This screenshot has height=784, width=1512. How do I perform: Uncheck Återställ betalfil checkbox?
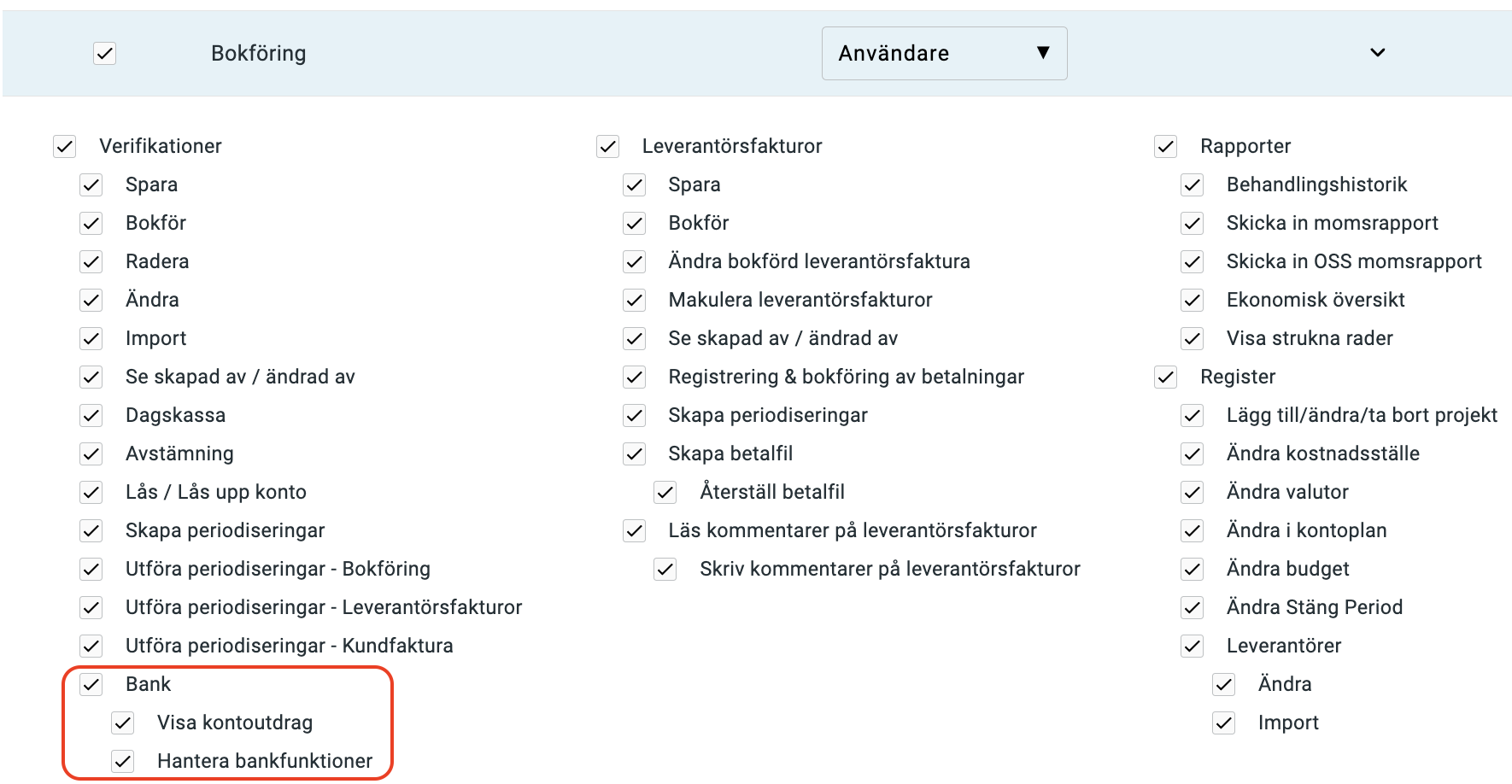665,492
